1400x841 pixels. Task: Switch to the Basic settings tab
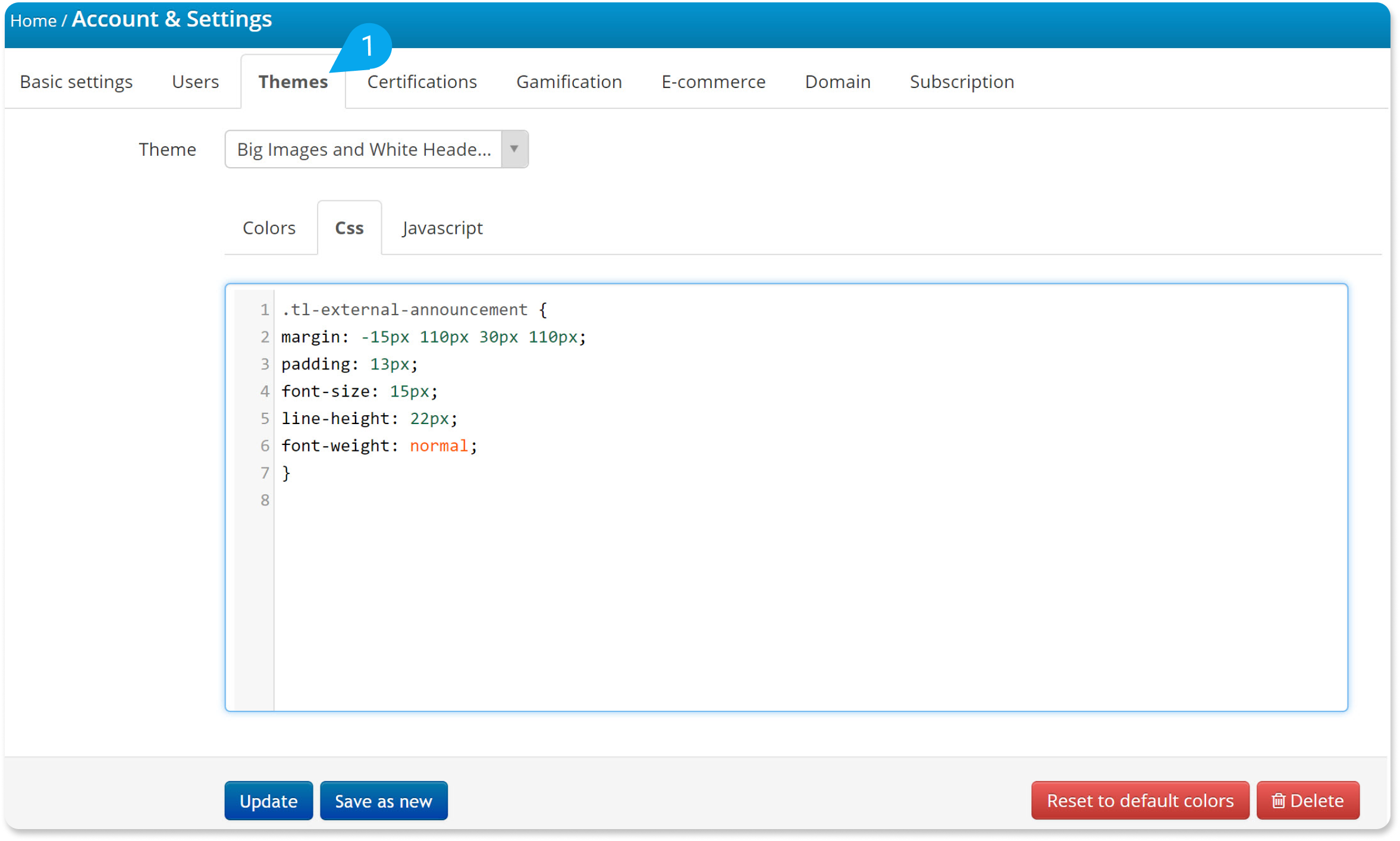(76, 81)
